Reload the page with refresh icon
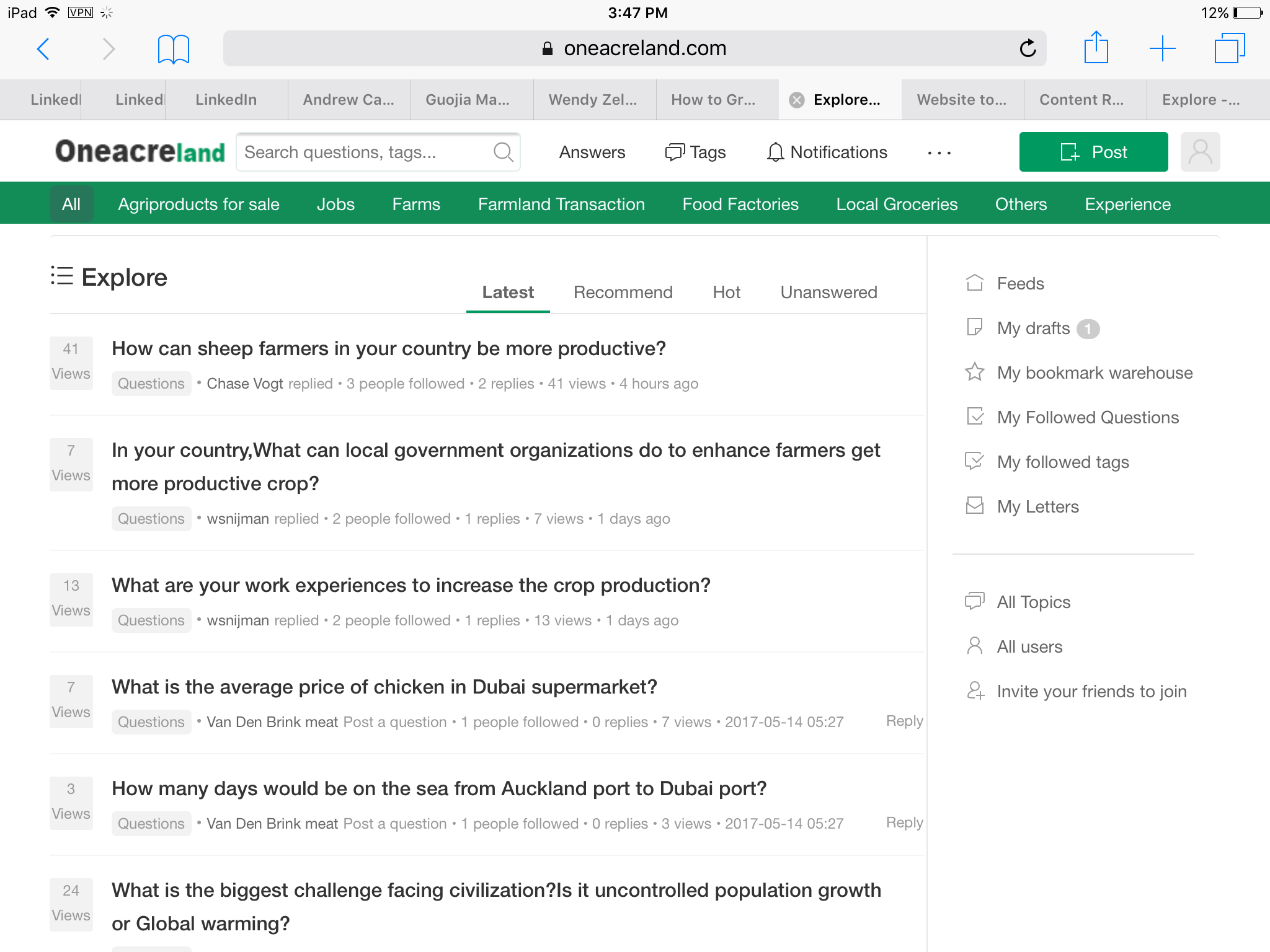The height and width of the screenshot is (952, 1270). [1028, 48]
